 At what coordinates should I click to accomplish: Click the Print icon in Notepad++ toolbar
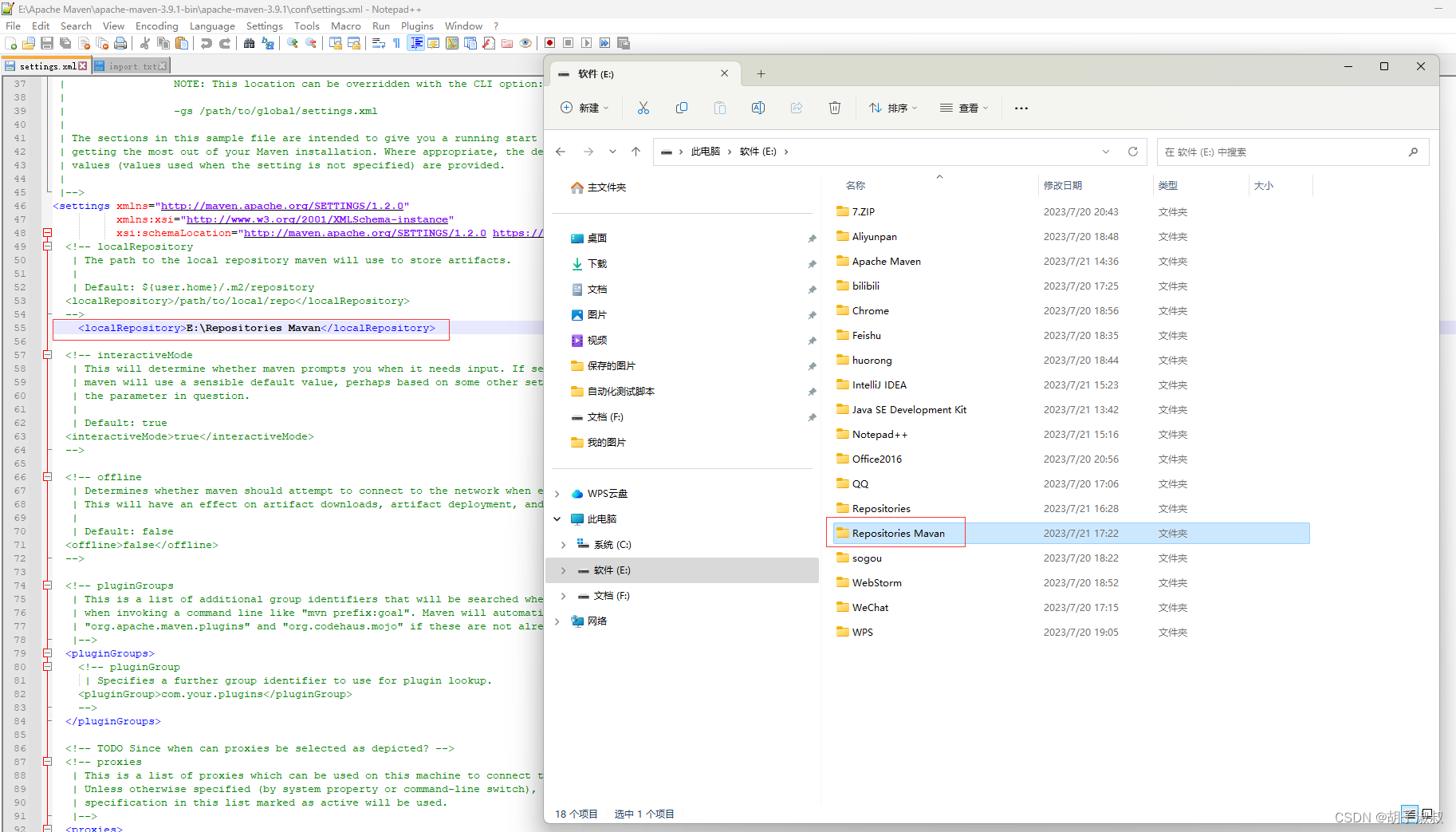pos(120,44)
